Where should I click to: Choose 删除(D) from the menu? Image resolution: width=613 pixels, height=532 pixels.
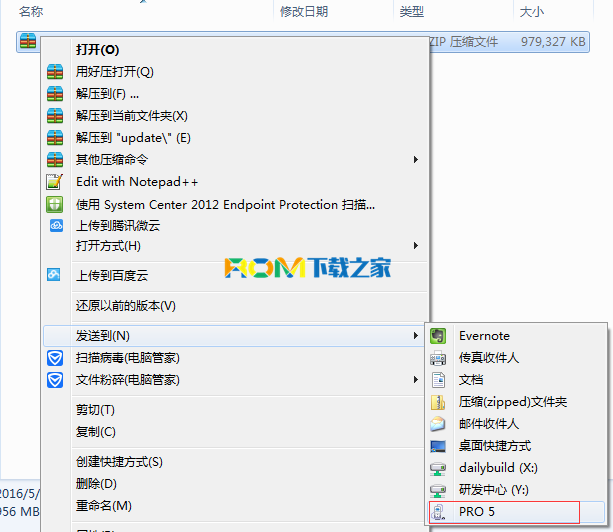point(96,484)
